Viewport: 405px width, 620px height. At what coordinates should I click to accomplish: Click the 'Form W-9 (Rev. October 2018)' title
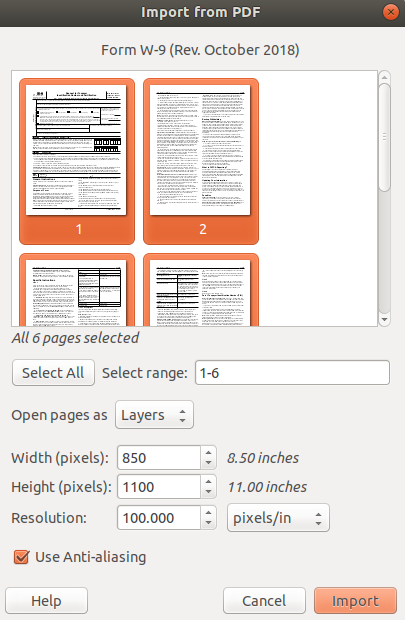click(200, 50)
